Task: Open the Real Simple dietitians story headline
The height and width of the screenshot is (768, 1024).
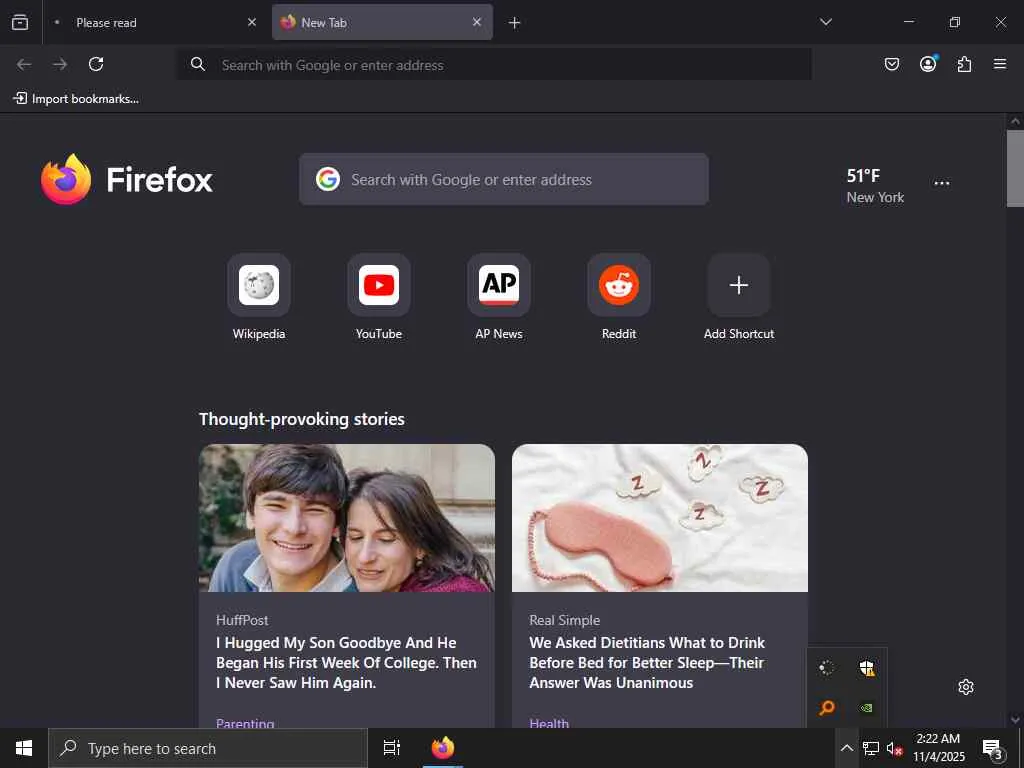Action: [x=647, y=662]
